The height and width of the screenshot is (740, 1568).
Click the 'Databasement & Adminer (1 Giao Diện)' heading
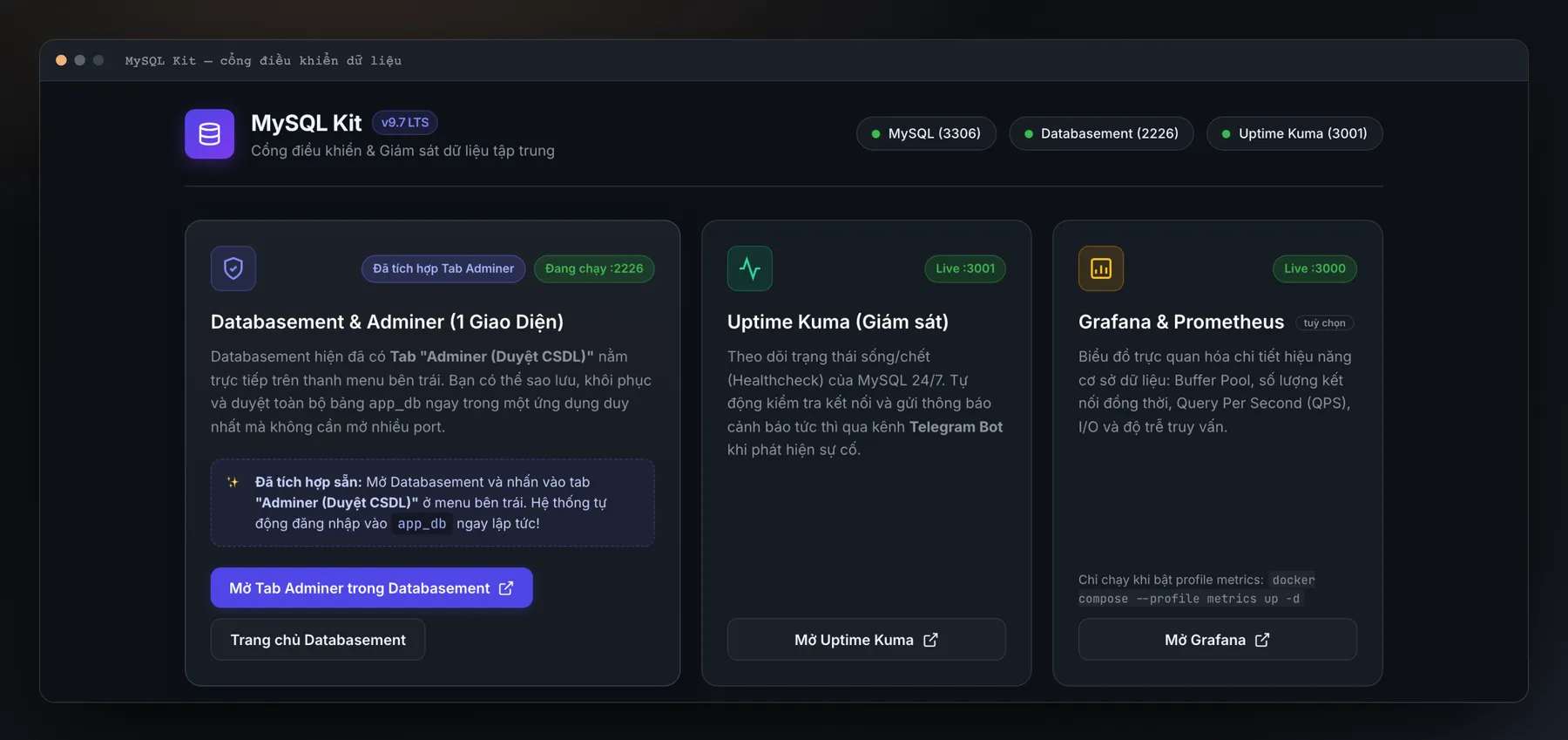[x=387, y=322]
